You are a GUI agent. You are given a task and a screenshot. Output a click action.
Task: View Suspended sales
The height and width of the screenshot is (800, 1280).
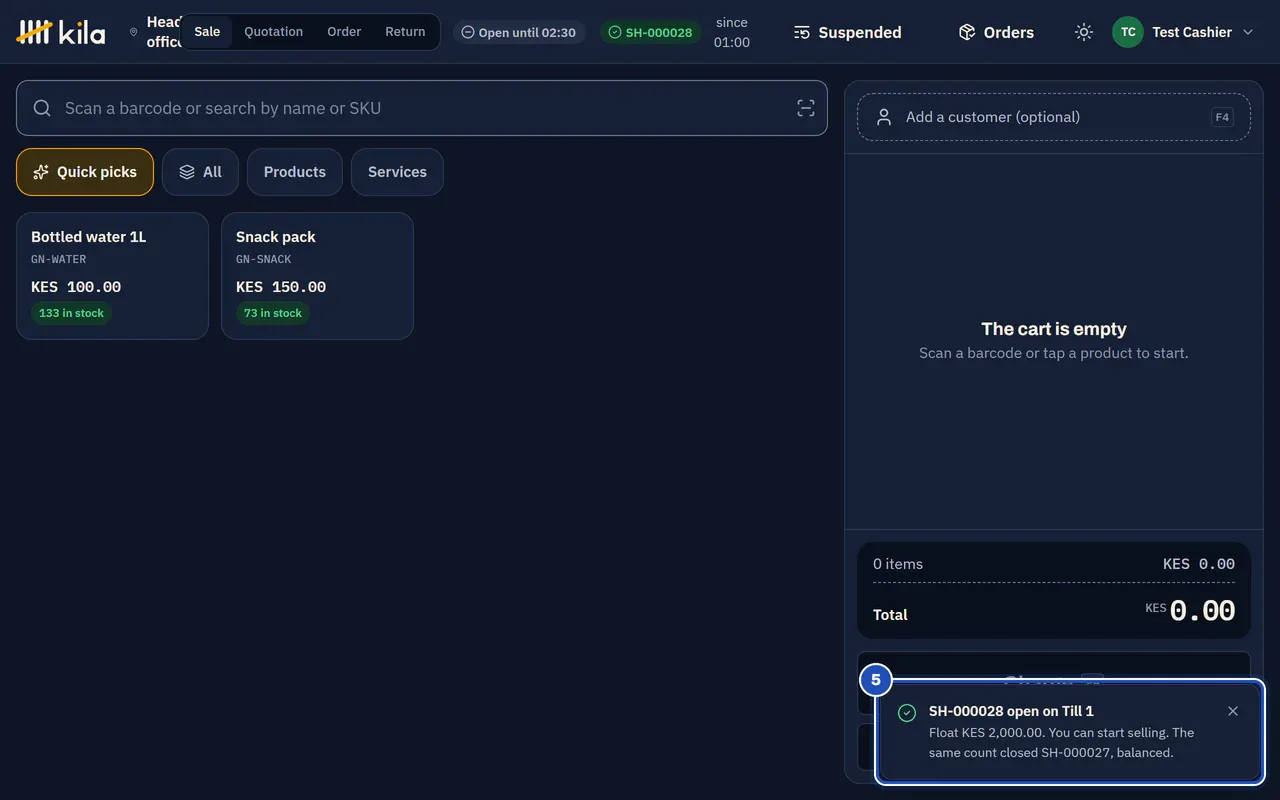(x=848, y=32)
